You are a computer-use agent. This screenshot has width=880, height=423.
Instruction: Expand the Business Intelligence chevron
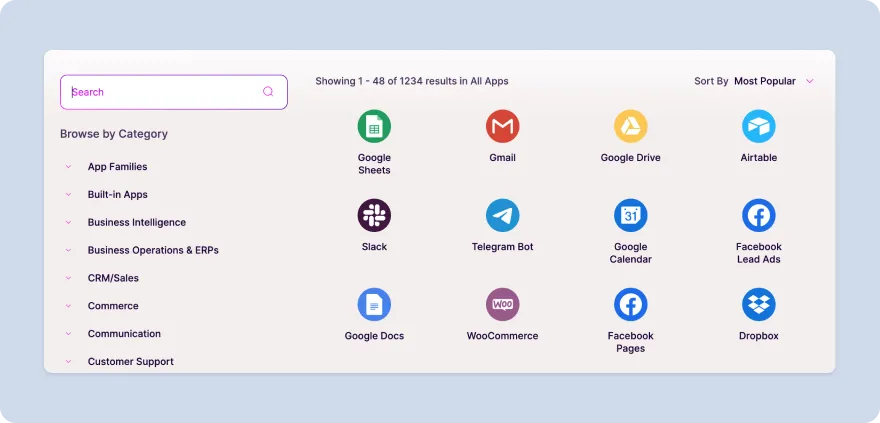coord(68,223)
